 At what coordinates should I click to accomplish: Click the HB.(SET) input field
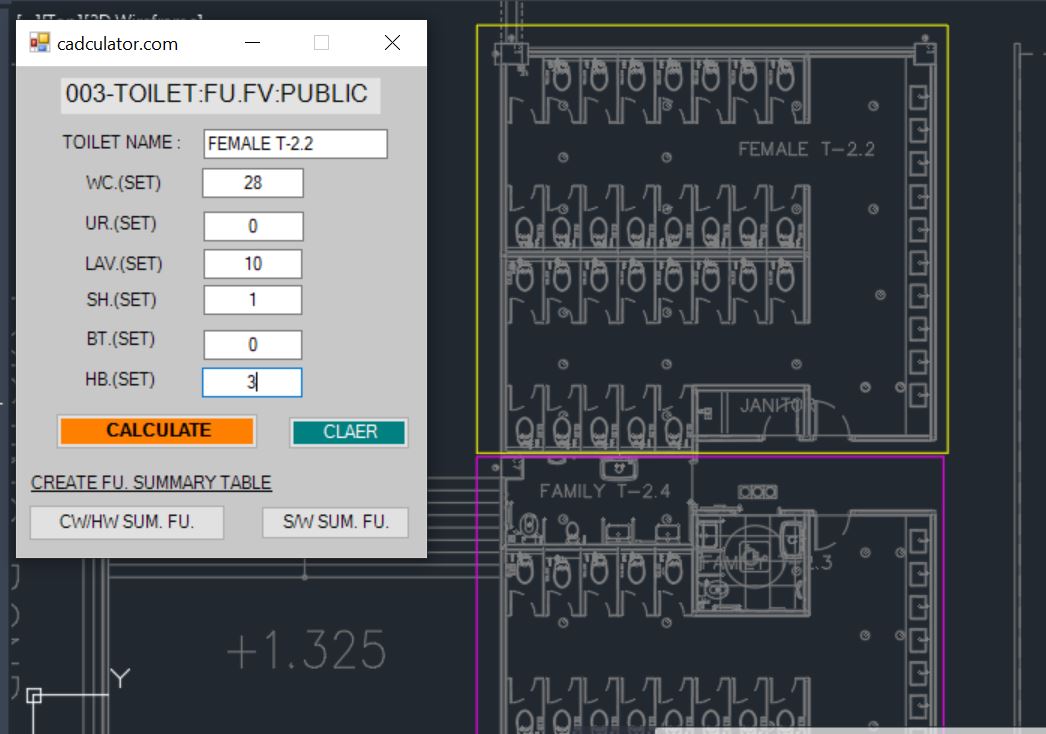coord(252,382)
